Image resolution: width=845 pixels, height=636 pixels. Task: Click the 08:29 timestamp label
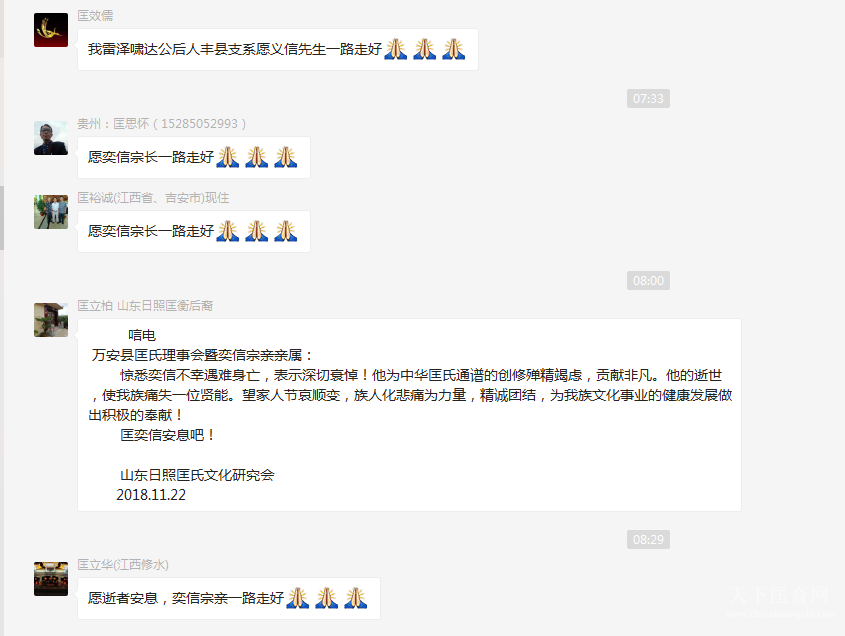(x=648, y=540)
